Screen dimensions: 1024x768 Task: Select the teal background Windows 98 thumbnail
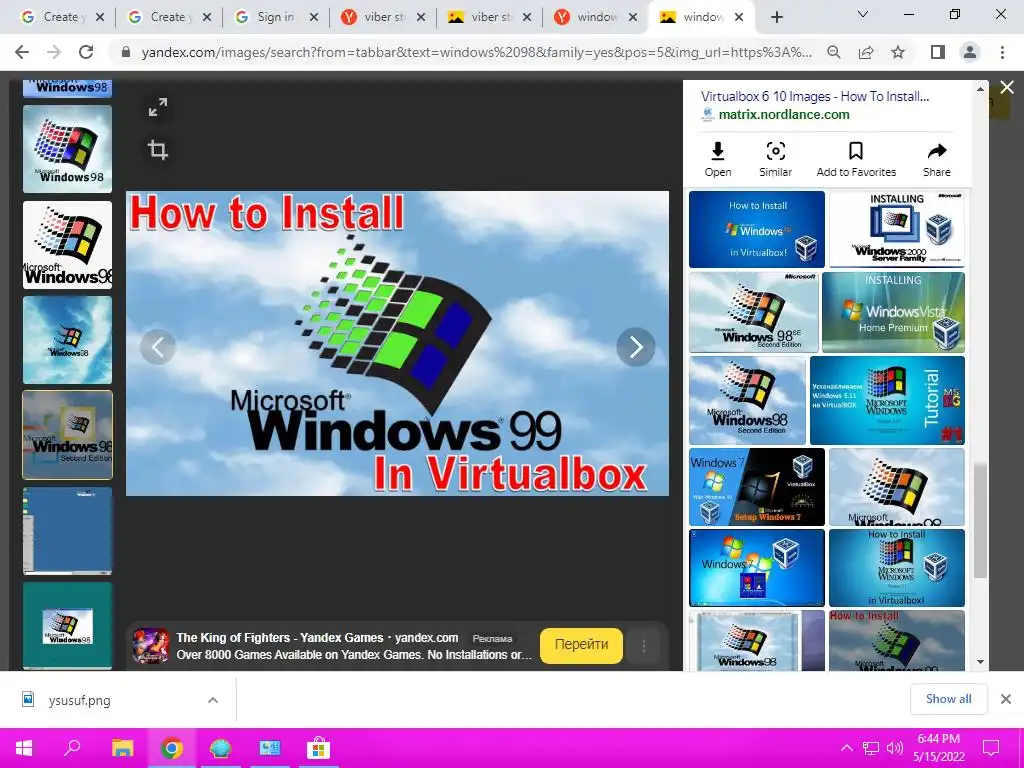(x=67, y=625)
